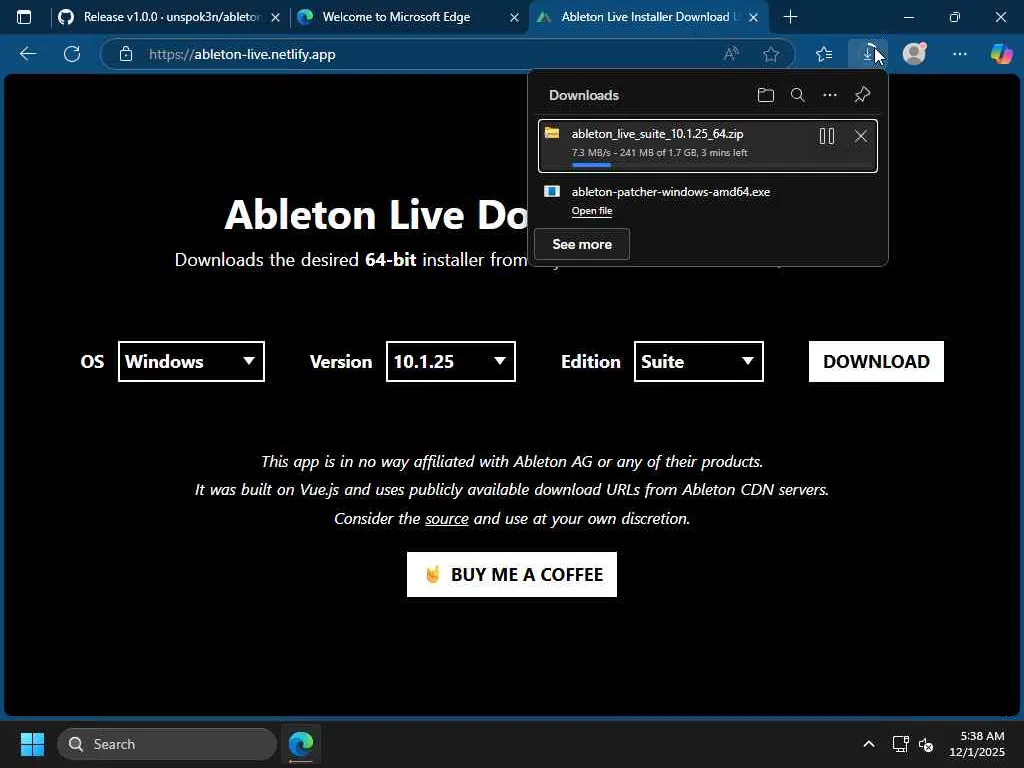This screenshot has height=768, width=1024.
Task: Click the muted volume tray icon
Action: click(925, 744)
